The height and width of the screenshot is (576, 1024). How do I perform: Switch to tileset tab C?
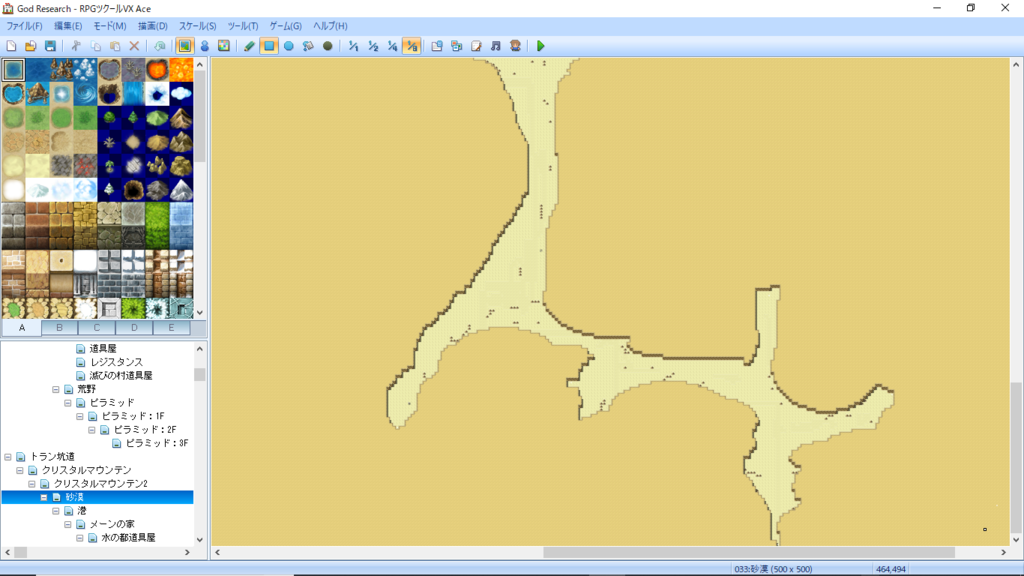tap(97, 328)
